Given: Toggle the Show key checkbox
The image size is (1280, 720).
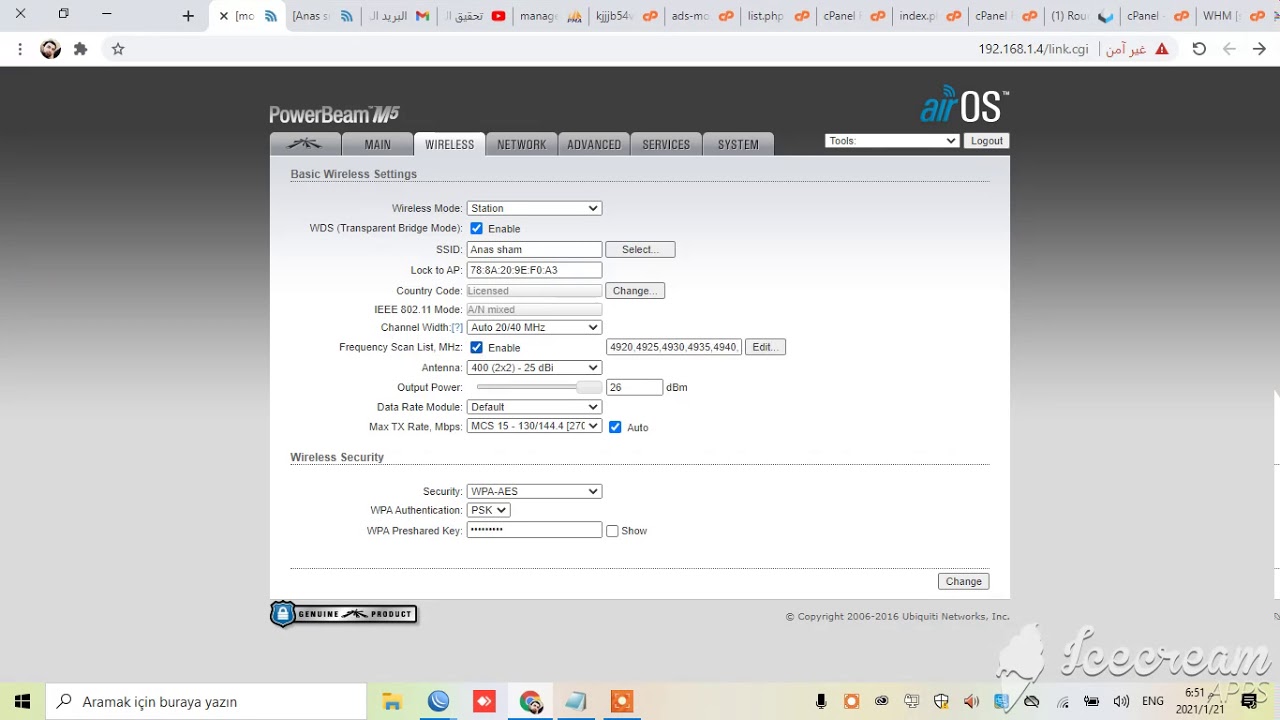Looking at the screenshot, I should tap(612, 531).
